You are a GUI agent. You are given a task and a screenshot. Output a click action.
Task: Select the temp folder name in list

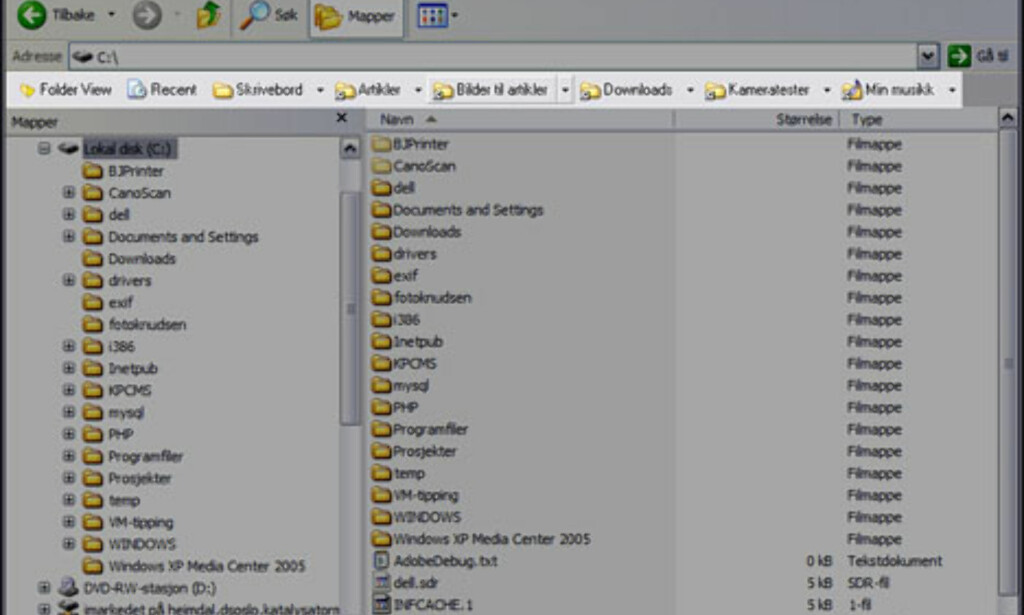pos(409,473)
